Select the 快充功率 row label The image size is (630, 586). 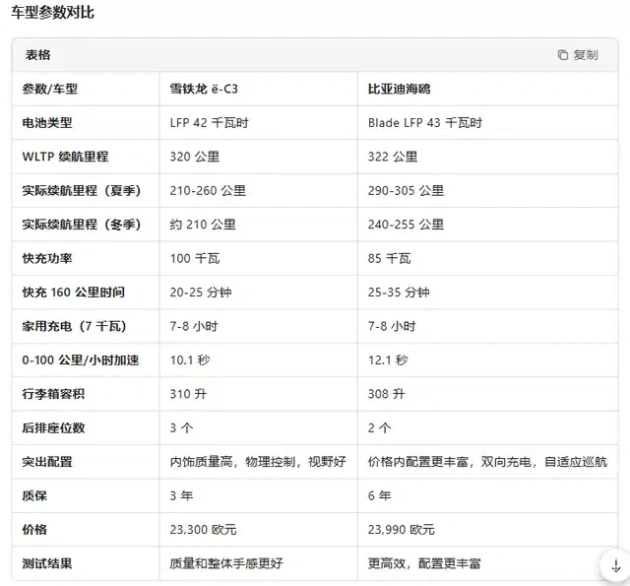point(47,258)
